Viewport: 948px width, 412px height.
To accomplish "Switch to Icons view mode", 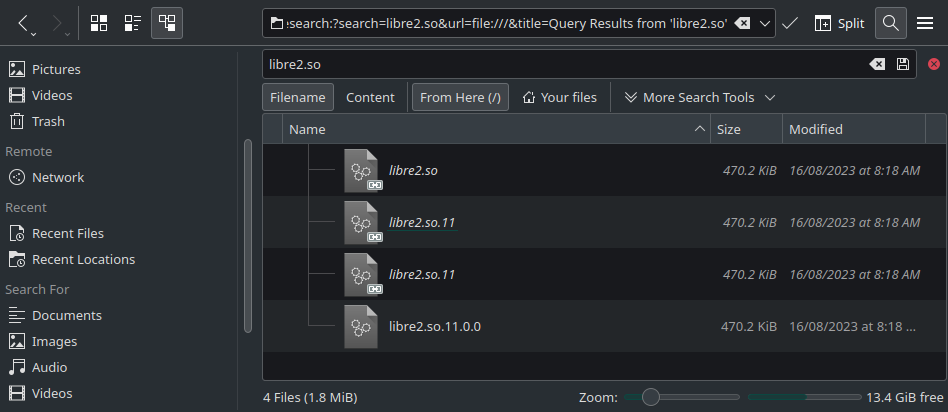I will pos(99,24).
